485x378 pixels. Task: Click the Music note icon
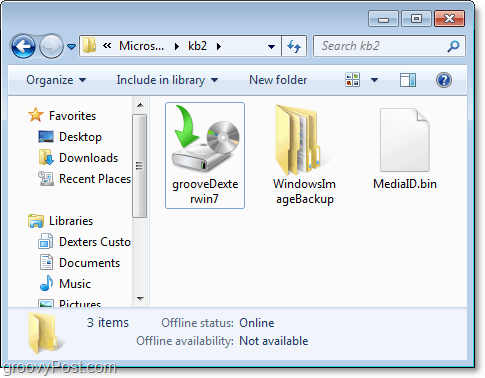pyautogui.click(x=46, y=283)
